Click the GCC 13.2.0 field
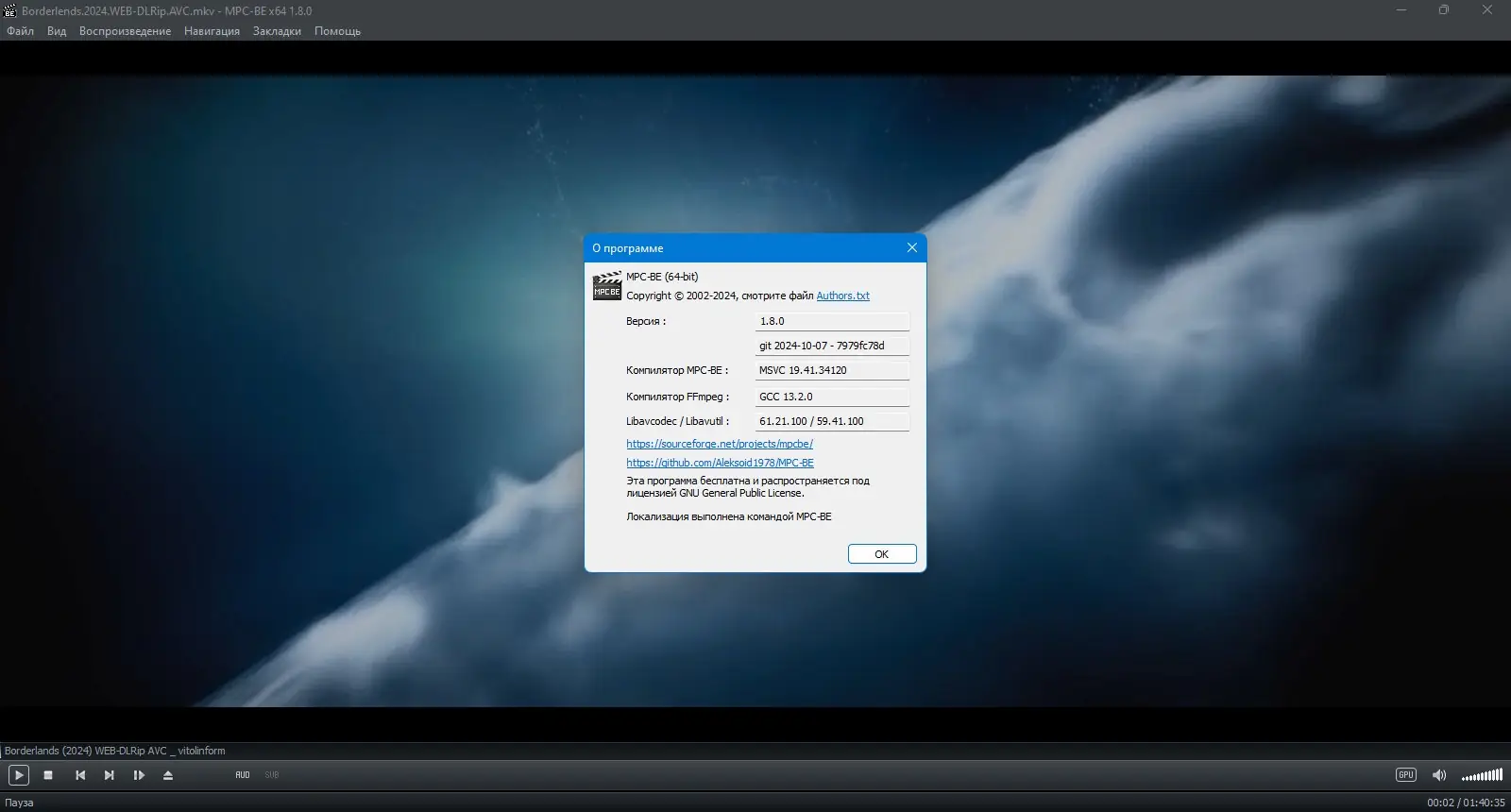 coord(832,397)
